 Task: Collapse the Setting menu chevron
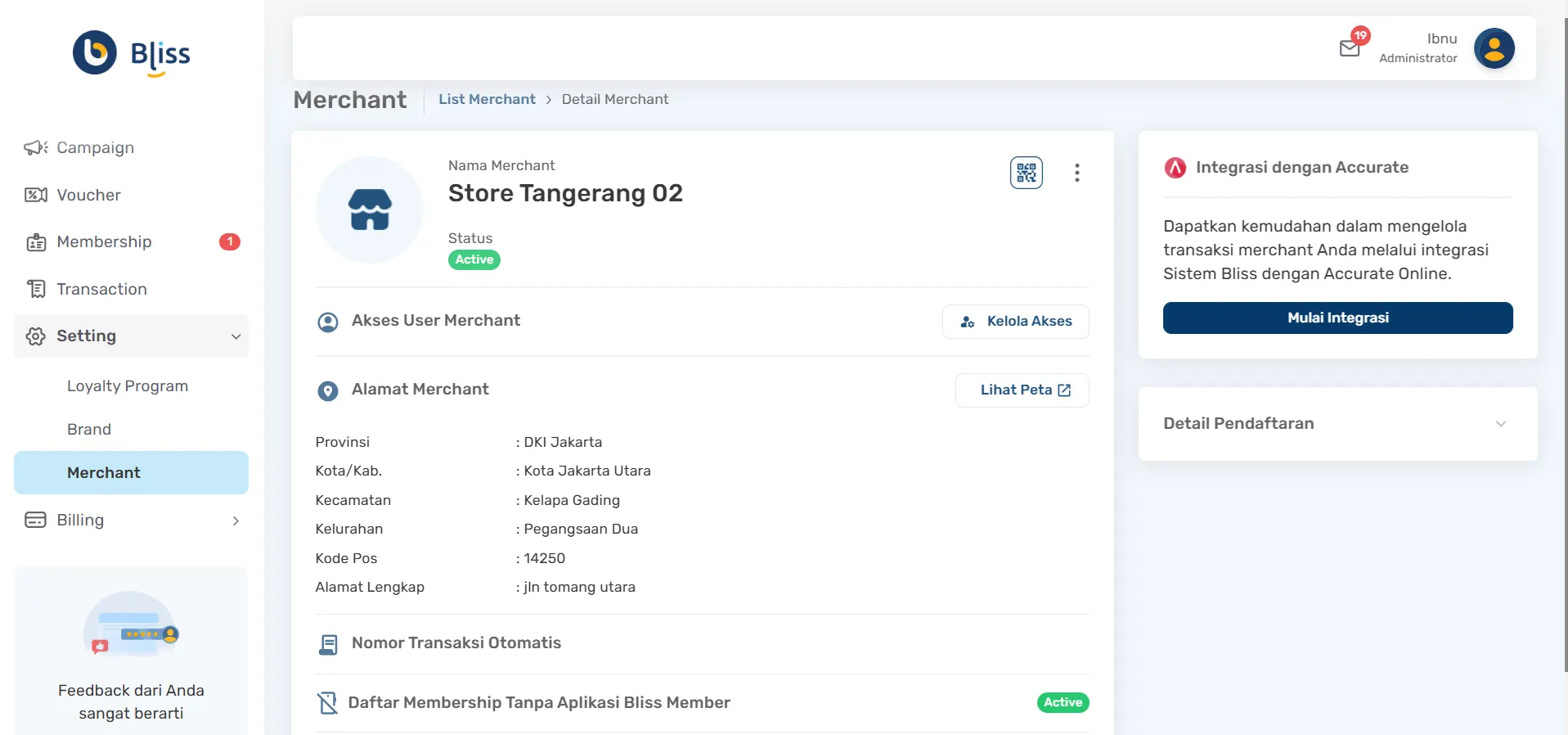tap(236, 336)
